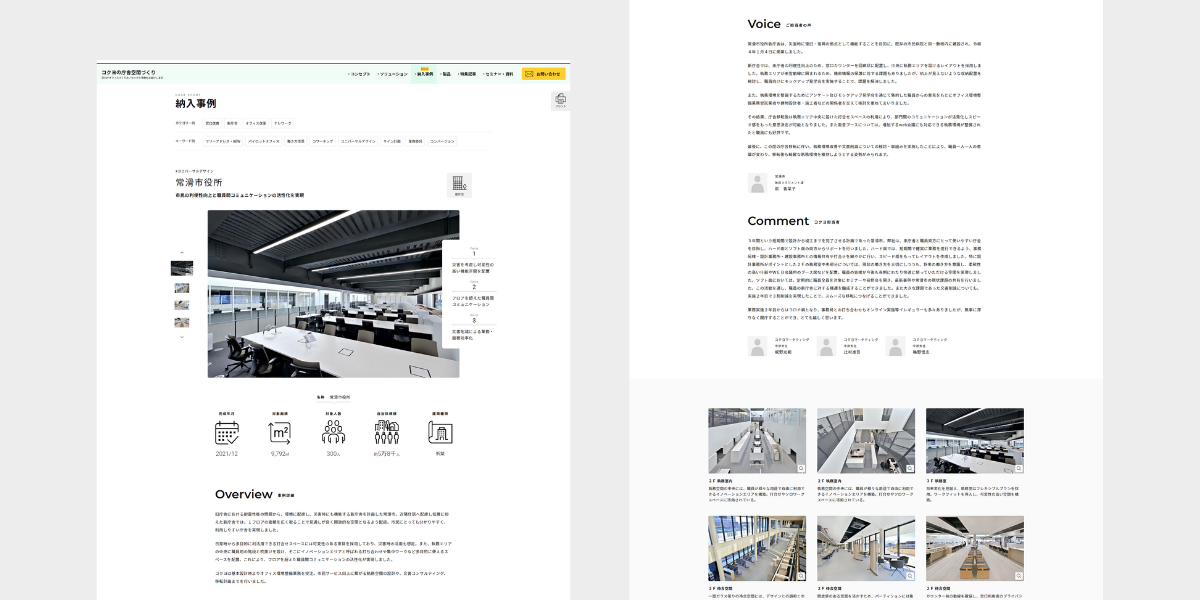The height and width of the screenshot is (600, 1200).
Task: Click the 2021/12 completion date value
Action: [227, 454]
